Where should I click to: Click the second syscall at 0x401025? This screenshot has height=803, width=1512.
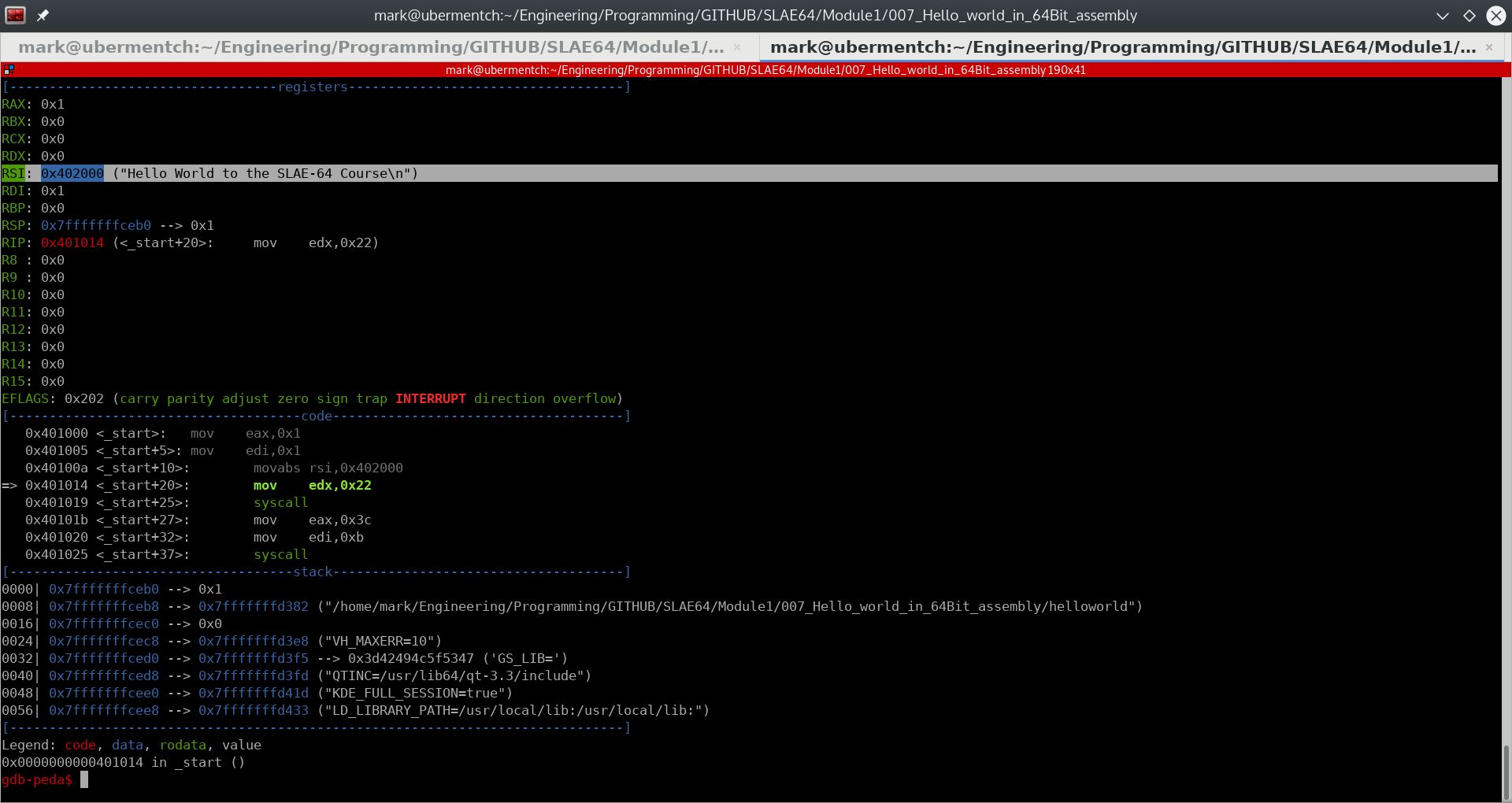pos(281,554)
